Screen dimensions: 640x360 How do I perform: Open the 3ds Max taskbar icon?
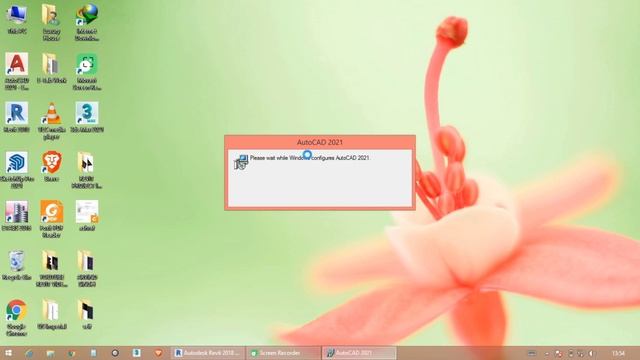[136, 353]
